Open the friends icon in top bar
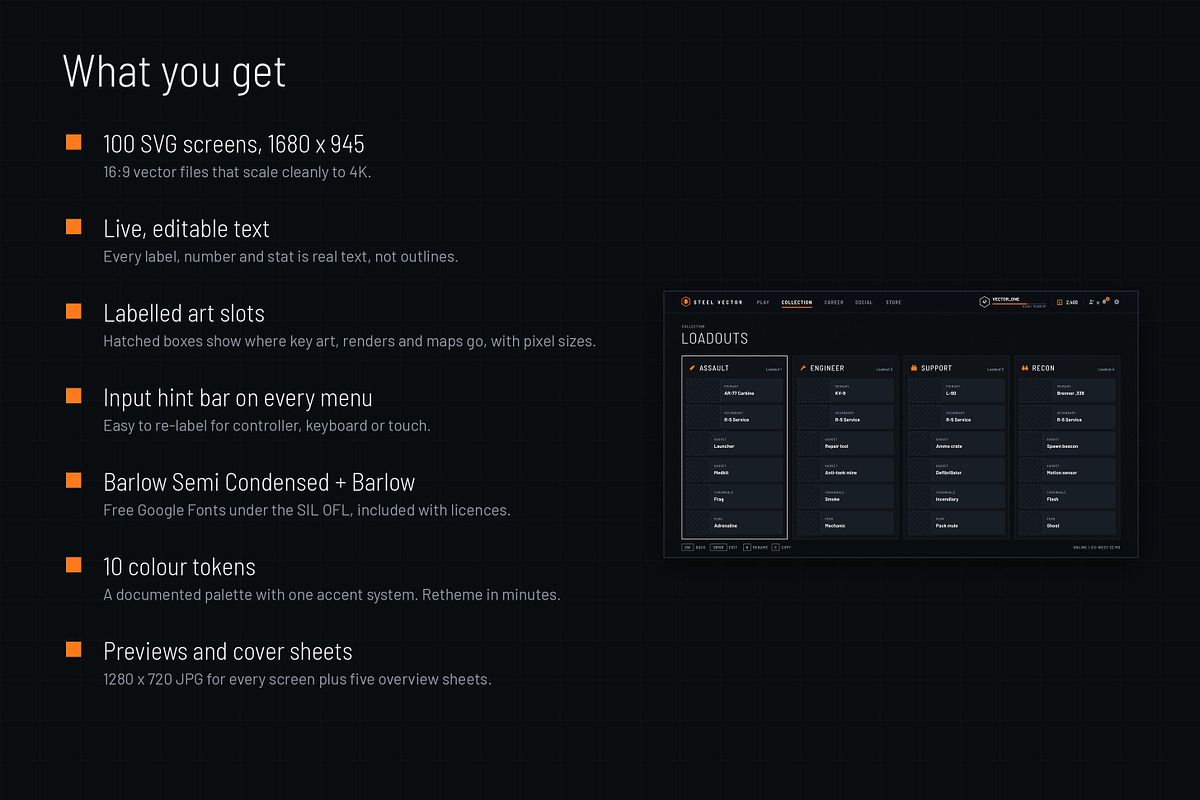Viewport: 1200px width, 800px height. point(1091,302)
